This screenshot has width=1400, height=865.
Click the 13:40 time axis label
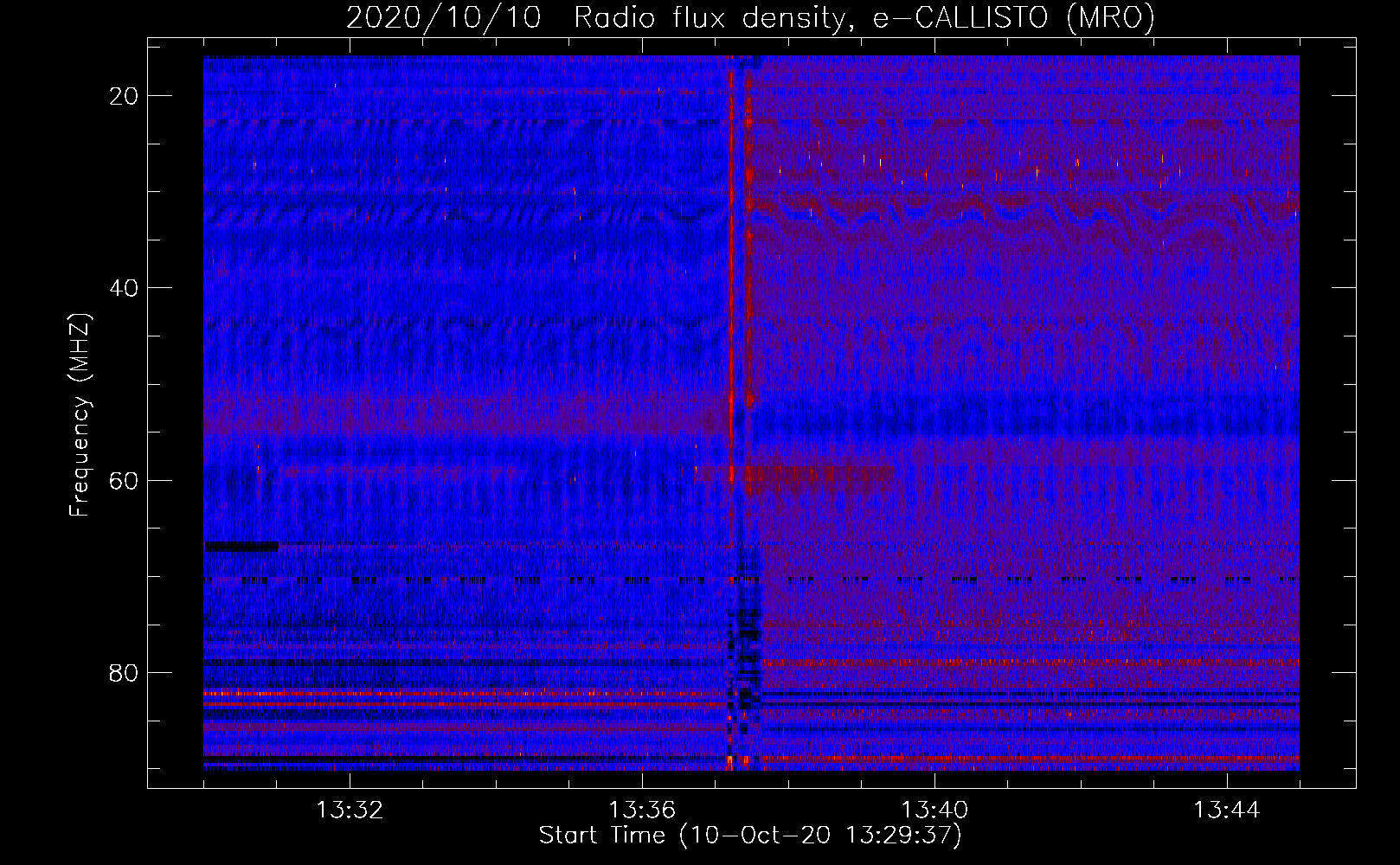(x=934, y=811)
